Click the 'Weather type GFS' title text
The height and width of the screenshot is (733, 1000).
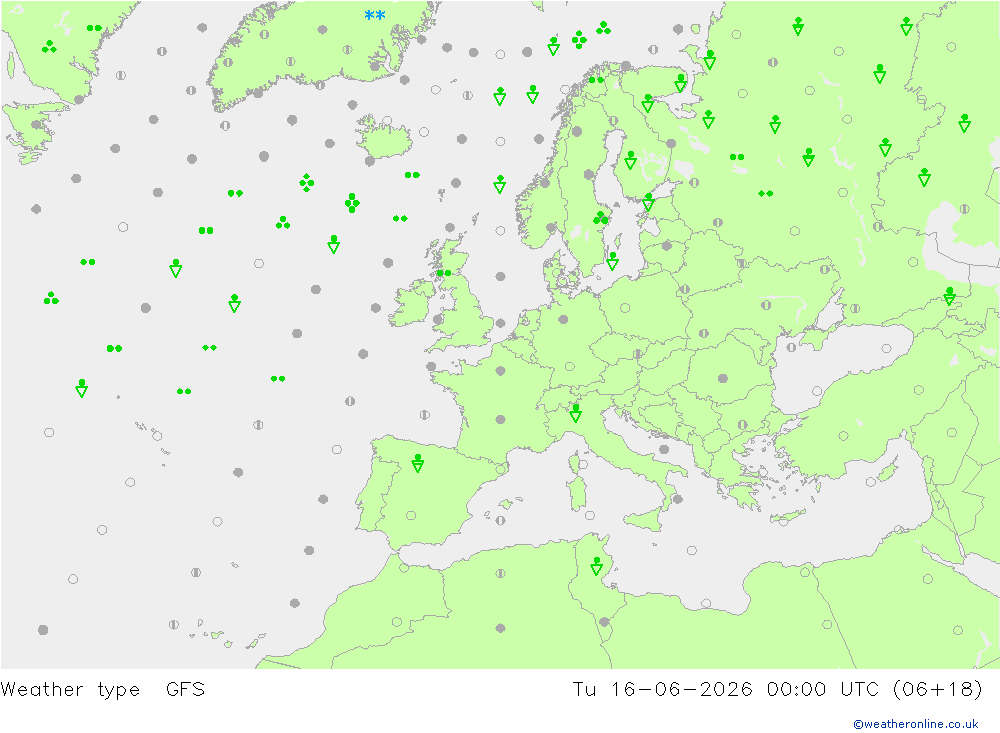tap(103, 690)
